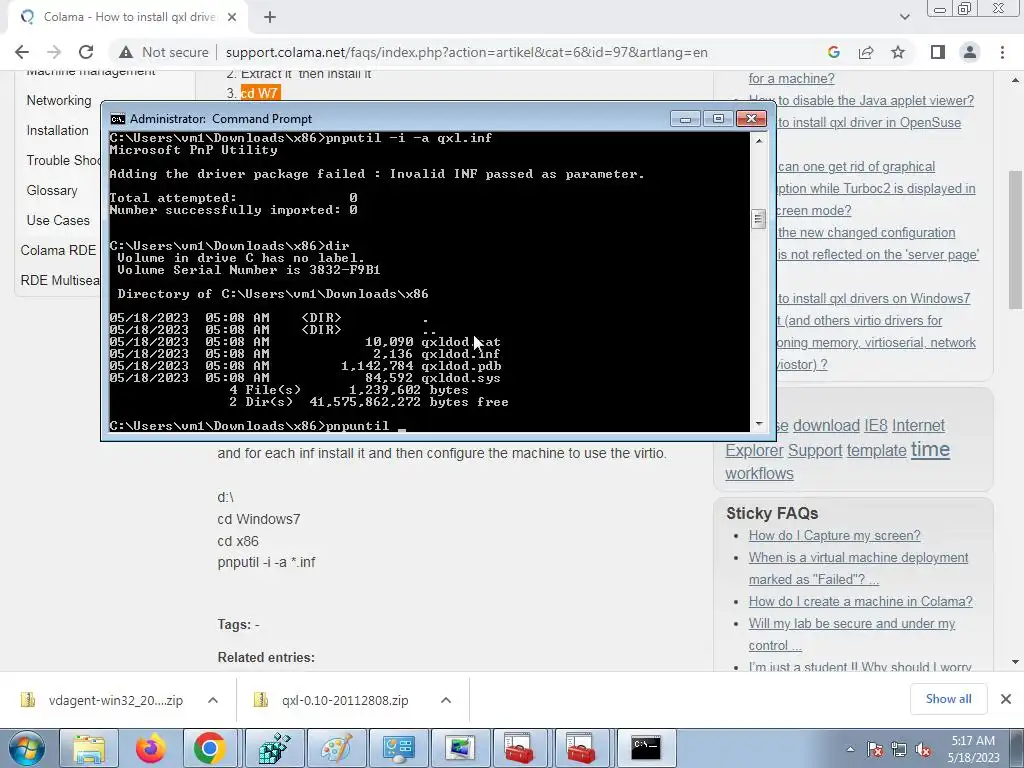This screenshot has width=1024, height=768.
Task: Open How do I Capture my screen FAQ
Action: [835, 536]
